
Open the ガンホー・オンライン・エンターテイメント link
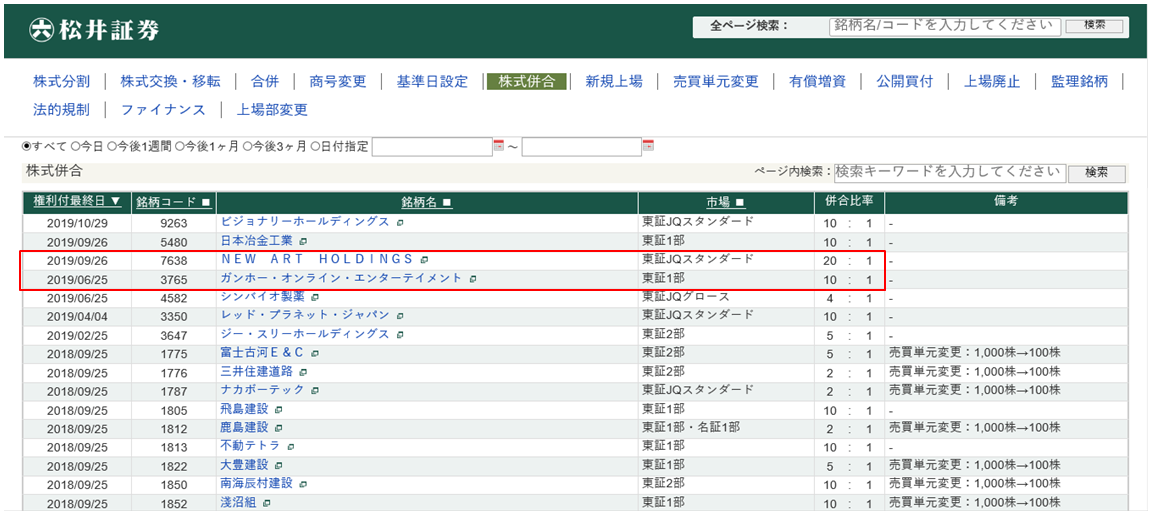click(x=341, y=278)
